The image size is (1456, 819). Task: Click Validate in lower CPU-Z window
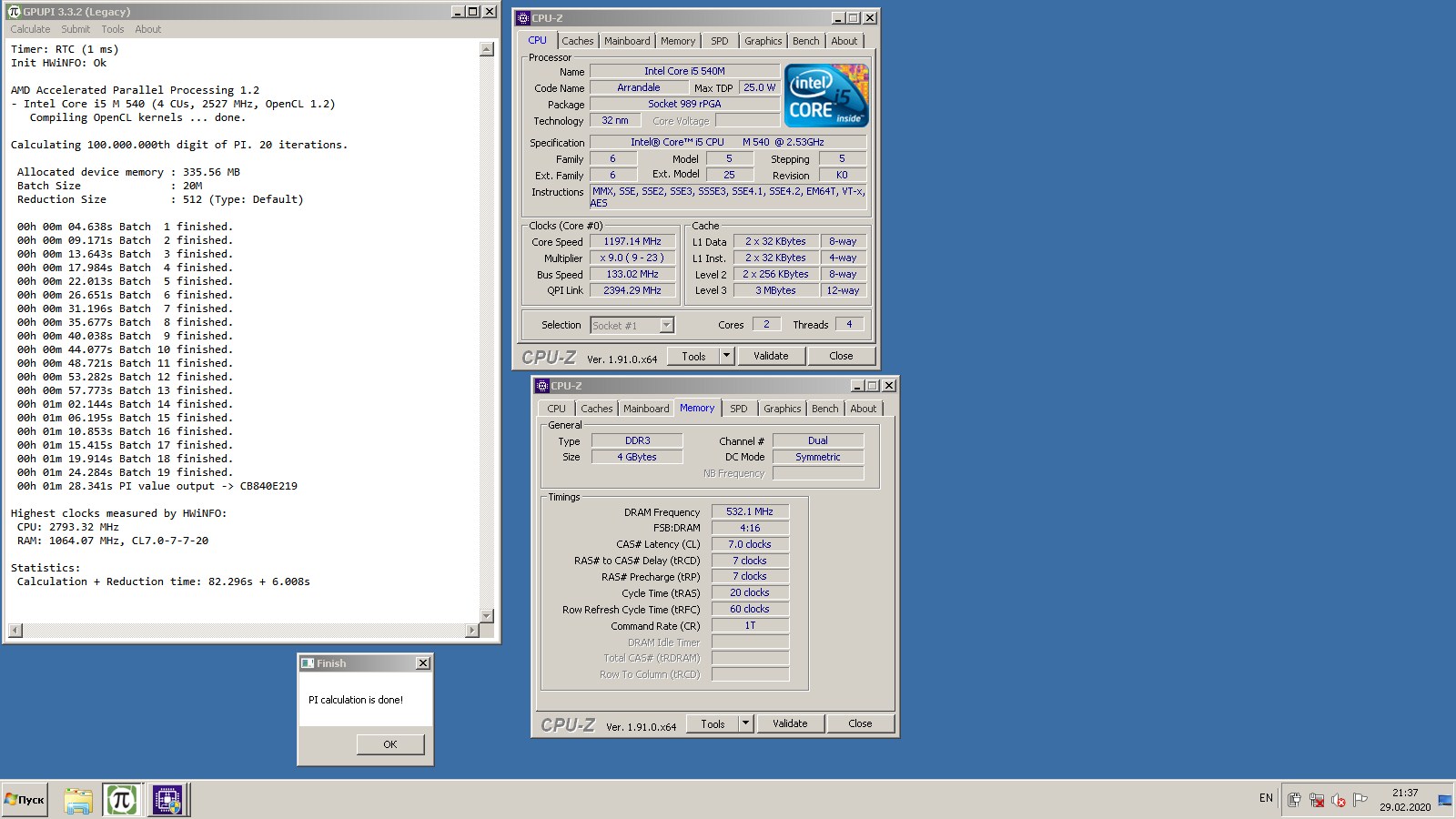click(790, 723)
